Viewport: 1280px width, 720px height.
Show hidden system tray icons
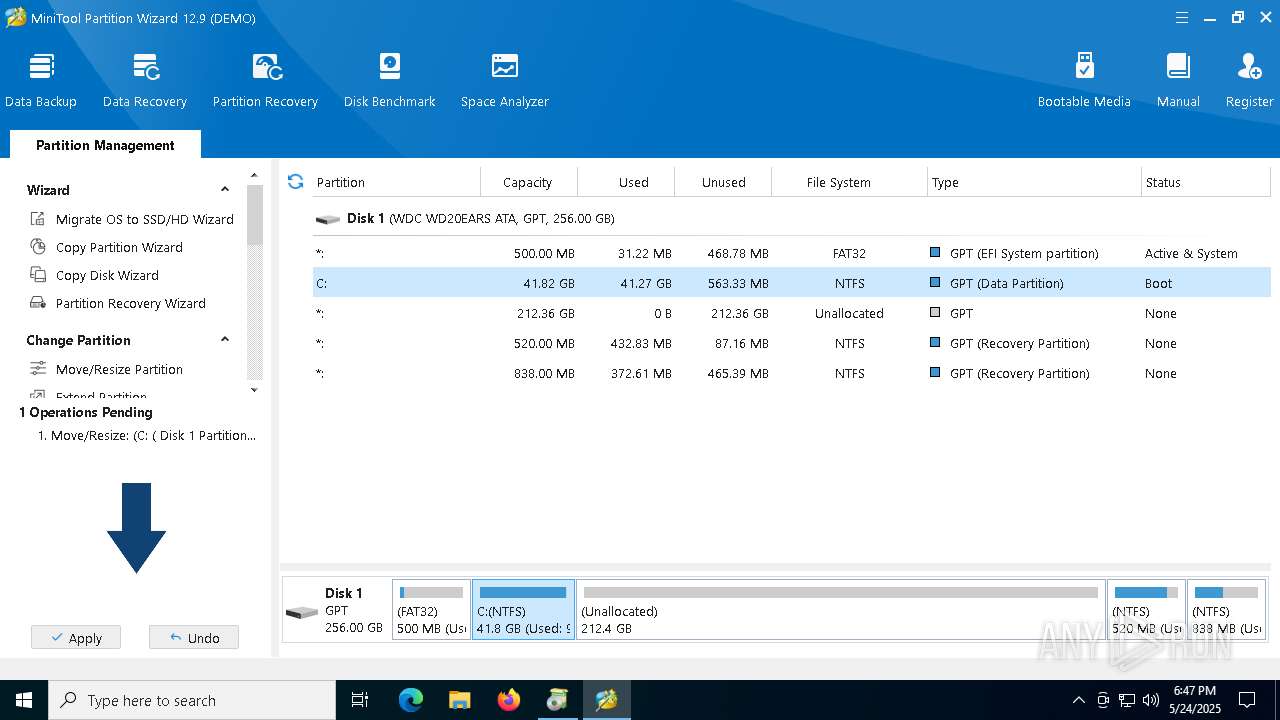pos(1078,700)
